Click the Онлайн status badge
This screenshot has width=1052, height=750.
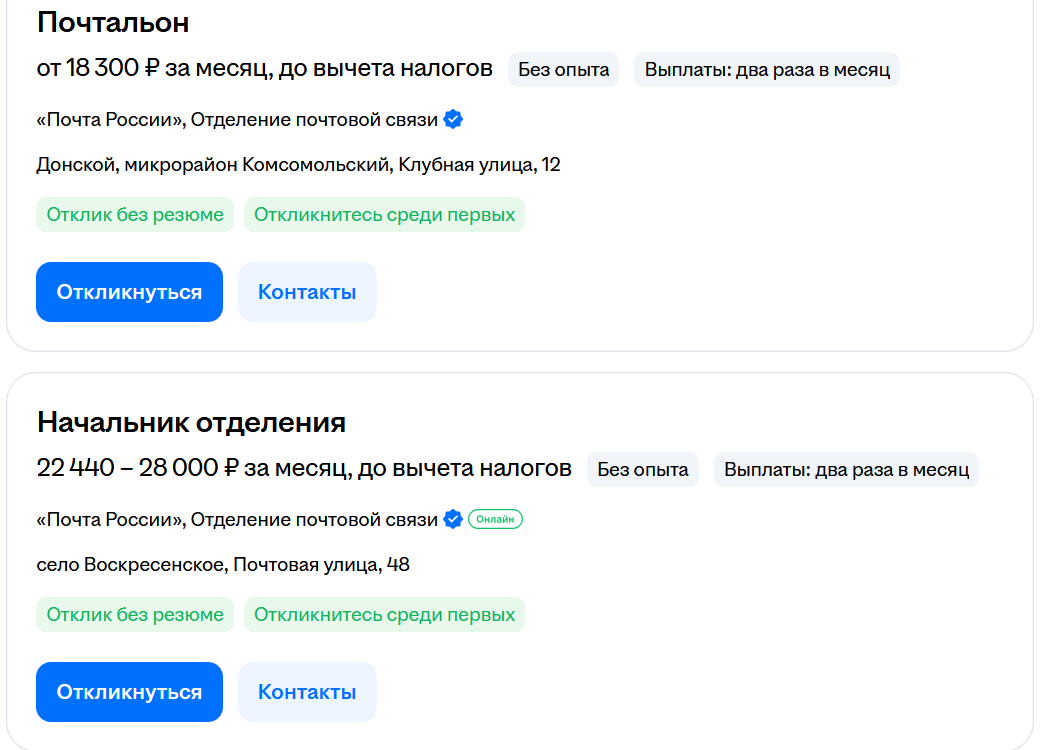(x=495, y=520)
